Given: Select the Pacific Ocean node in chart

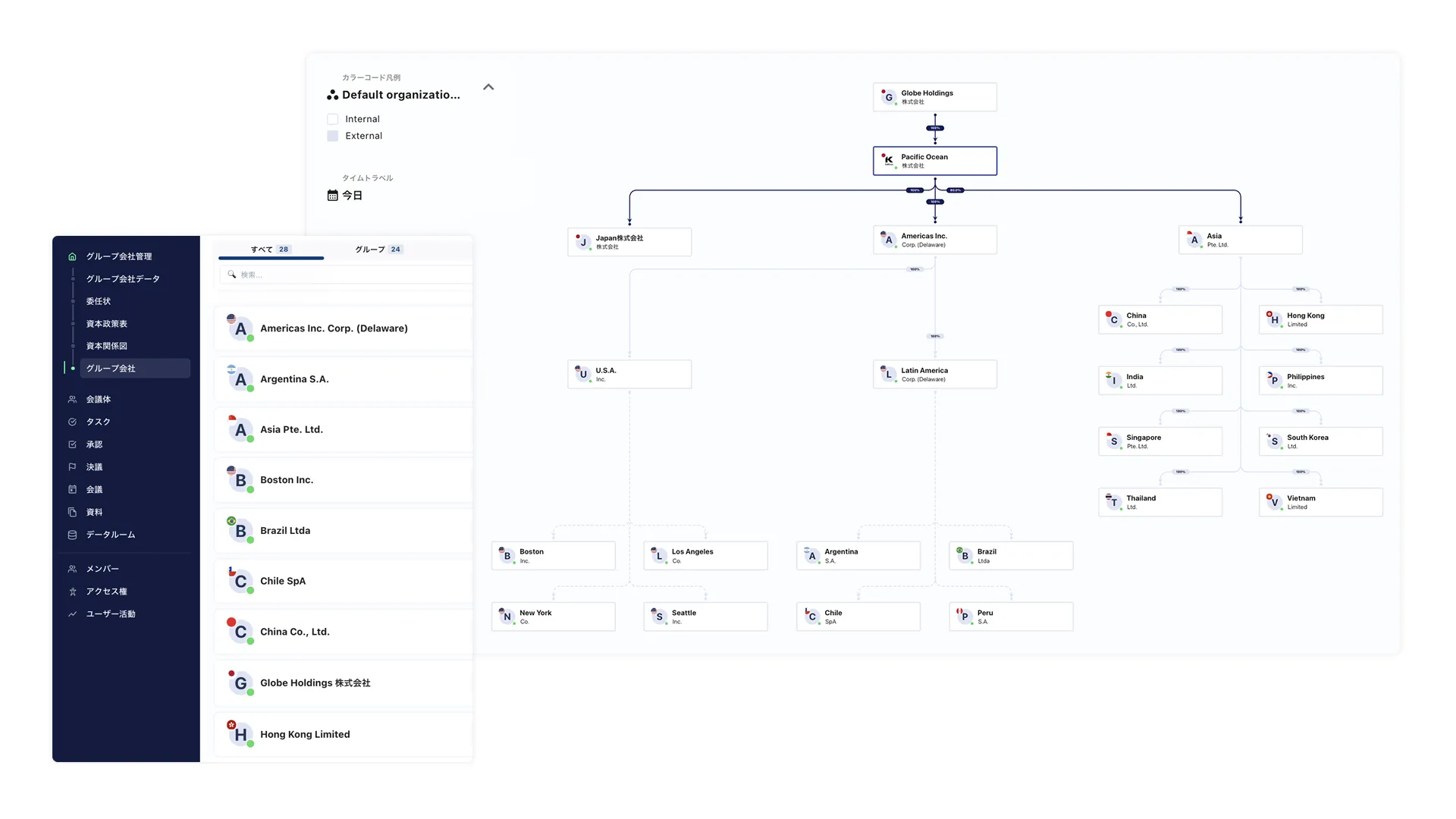Looking at the screenshot, I should click(934, 161).
